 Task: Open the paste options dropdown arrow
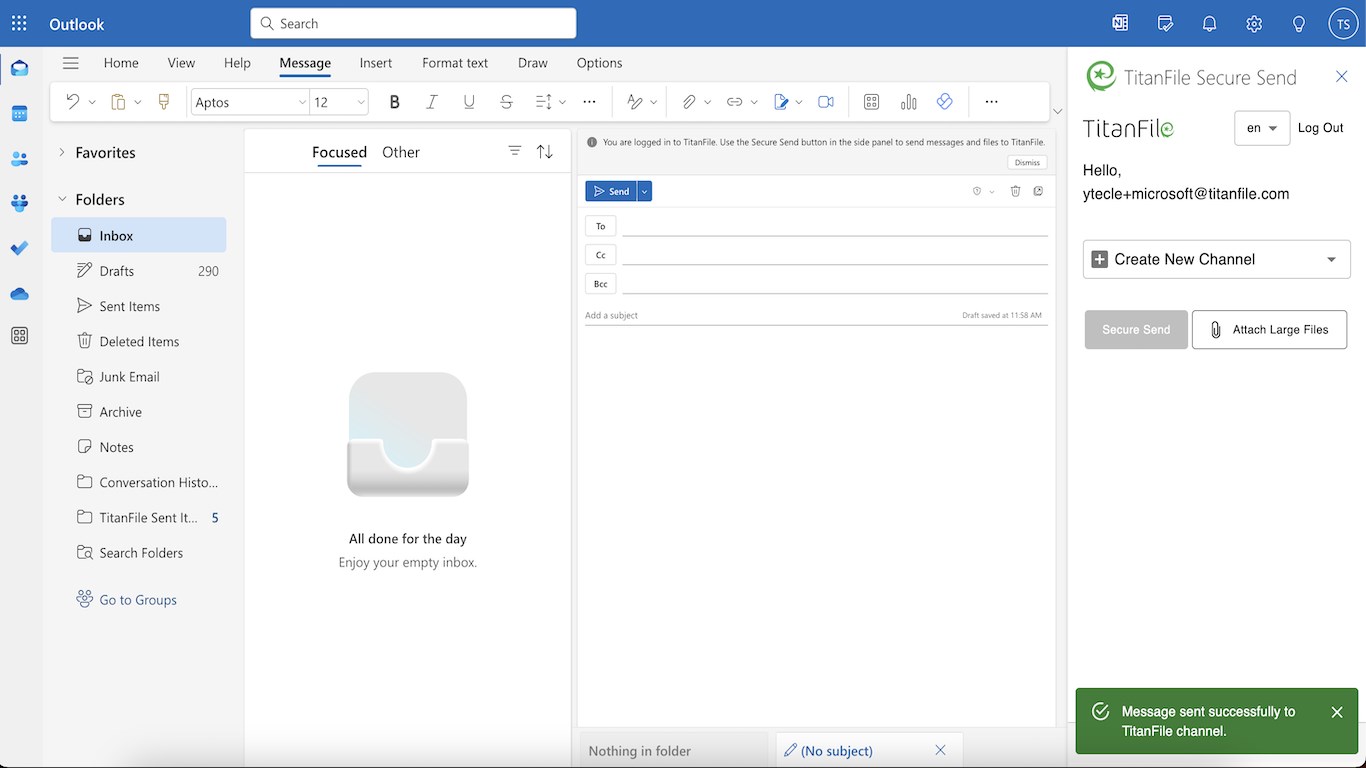tap(137, 101)
